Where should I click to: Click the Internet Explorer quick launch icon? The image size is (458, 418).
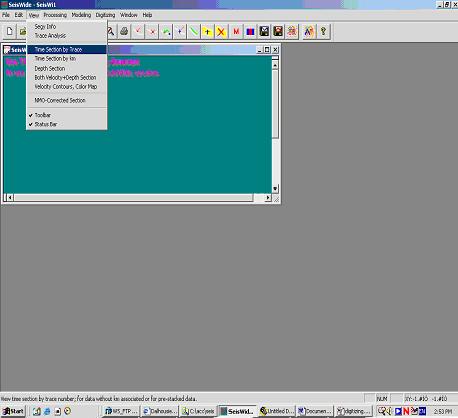tap(47, 411)
